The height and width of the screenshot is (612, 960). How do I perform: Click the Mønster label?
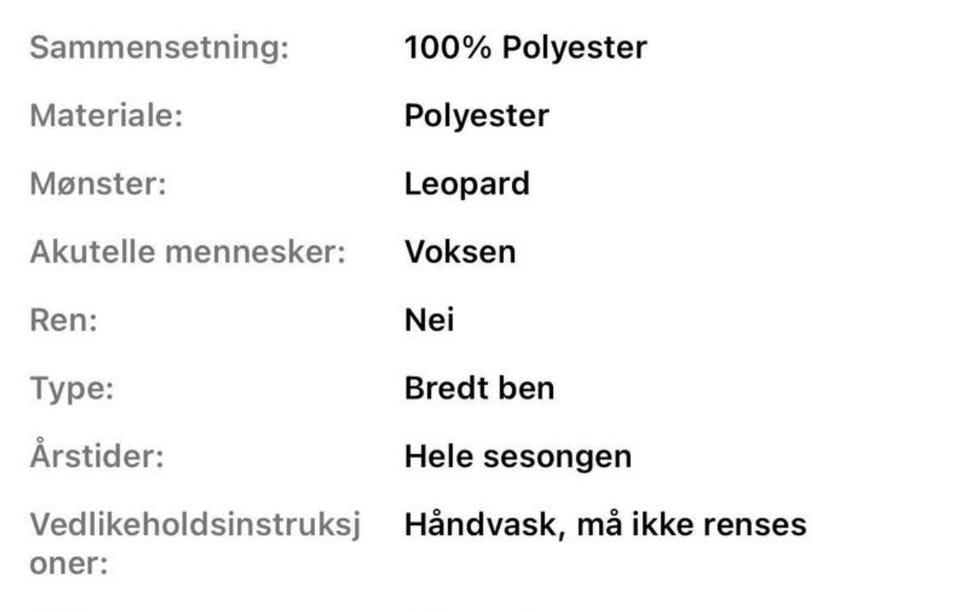pos(98,184)
